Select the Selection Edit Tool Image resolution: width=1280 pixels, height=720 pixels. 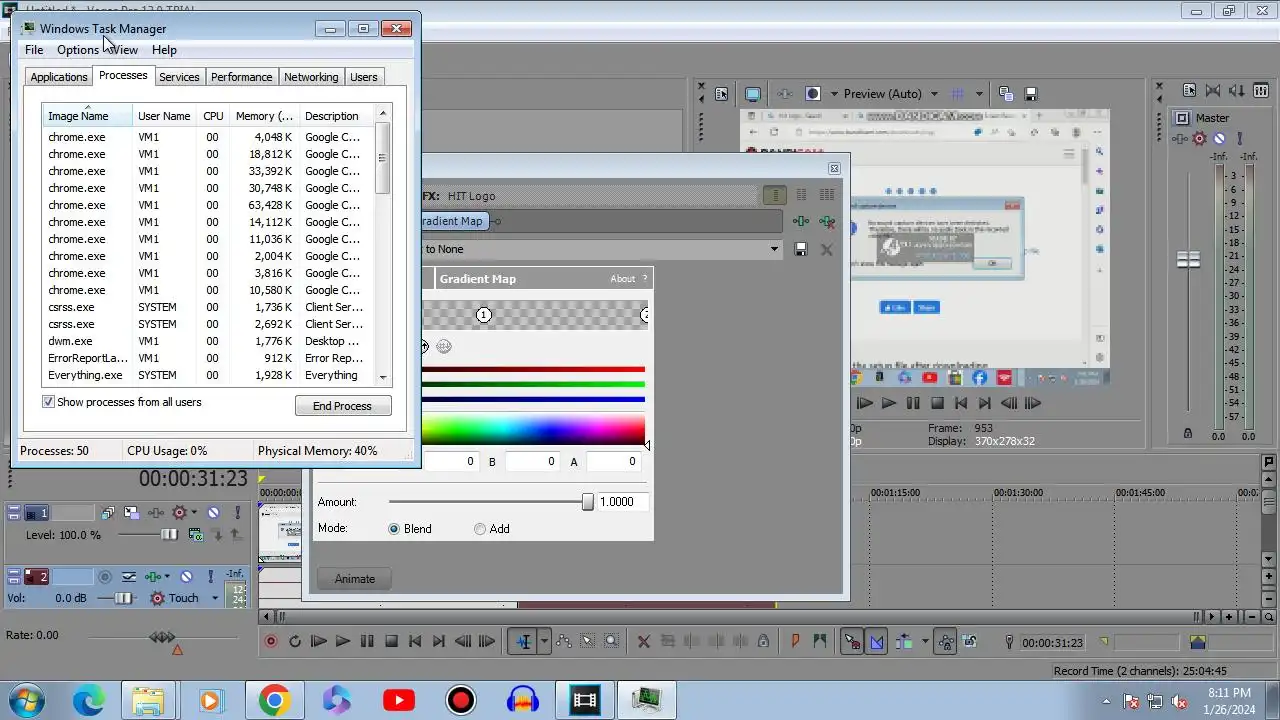point(588,641)
